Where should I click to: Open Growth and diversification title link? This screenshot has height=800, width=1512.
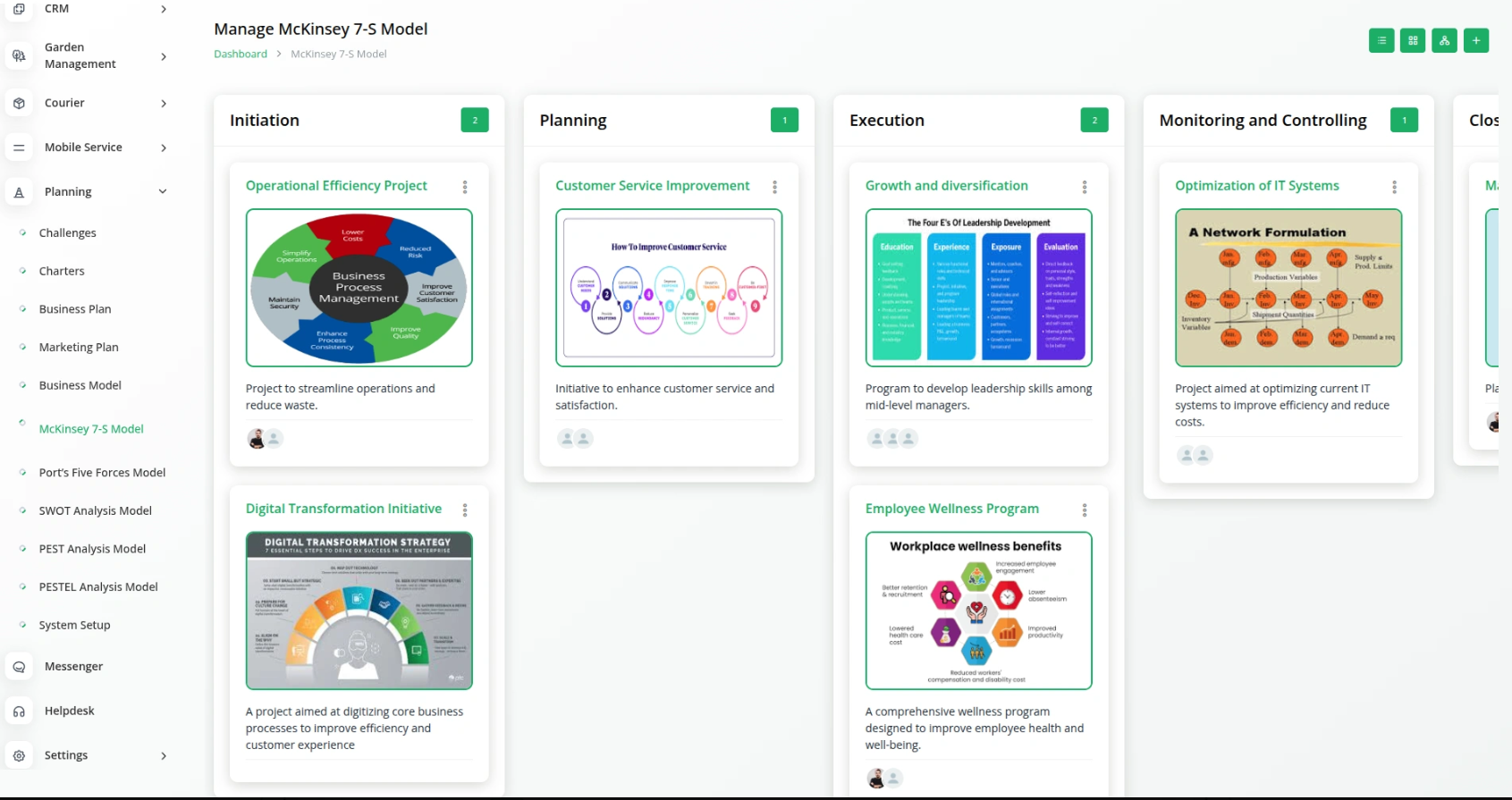[x=947, y=186]
